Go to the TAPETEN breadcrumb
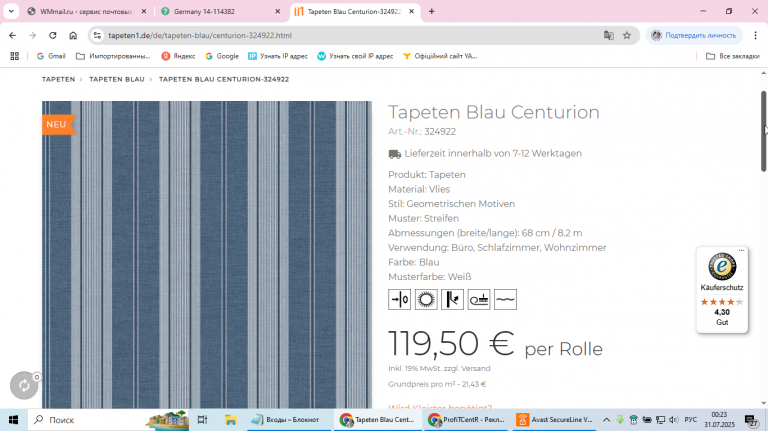Screen dimensions: 768x431 click(x=58, y=79)
